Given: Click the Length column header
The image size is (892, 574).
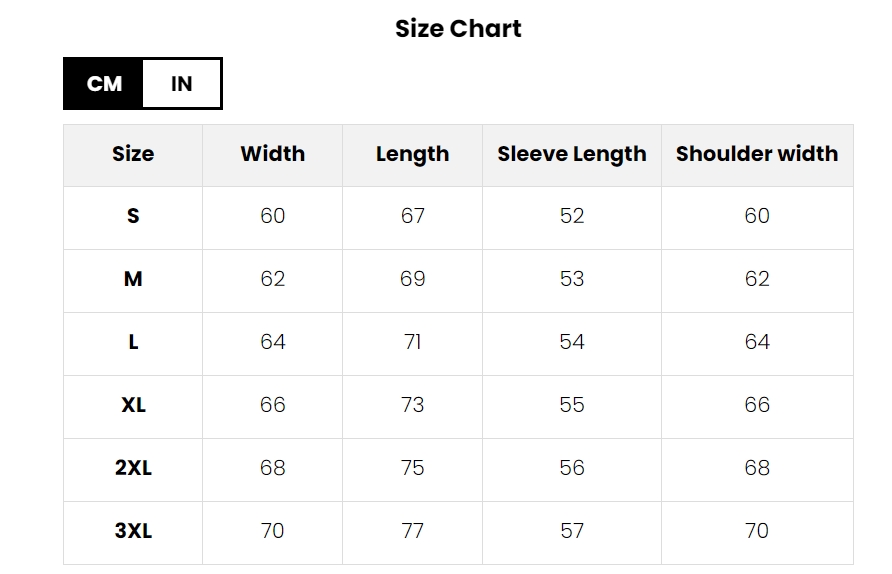Looking at the screenshot, I should pos(412,154).
